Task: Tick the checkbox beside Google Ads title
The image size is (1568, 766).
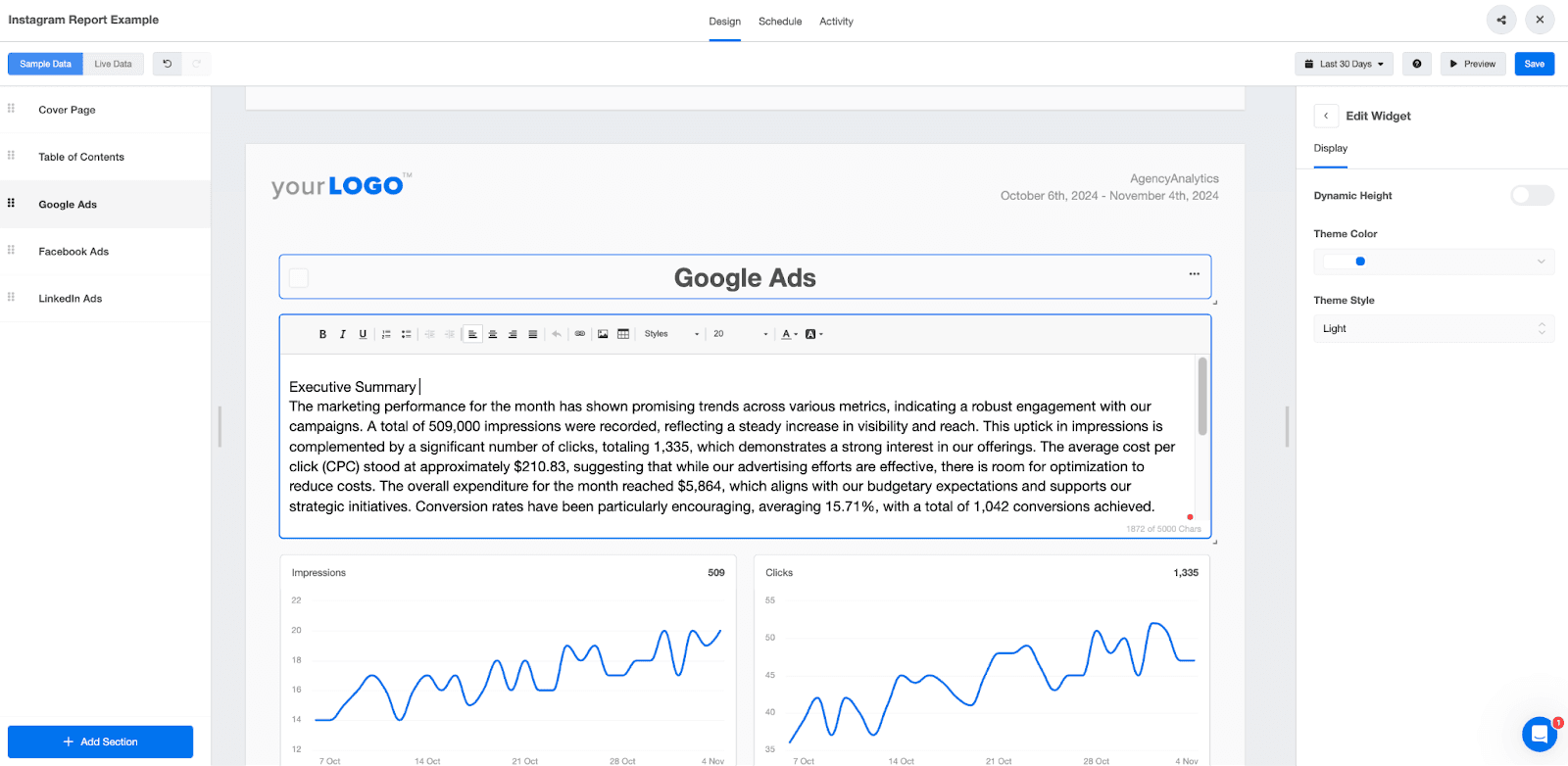Action: coord(297,277)
